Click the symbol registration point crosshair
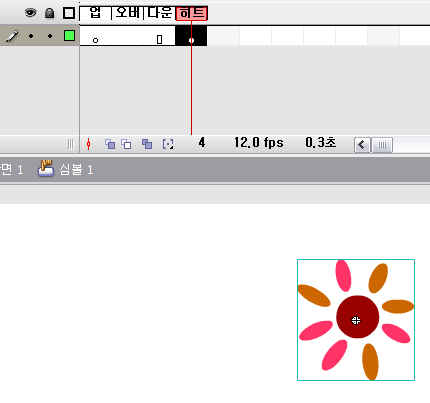This screenshot has height=403, width=430. pyautogui.click(x=356, y=321)
